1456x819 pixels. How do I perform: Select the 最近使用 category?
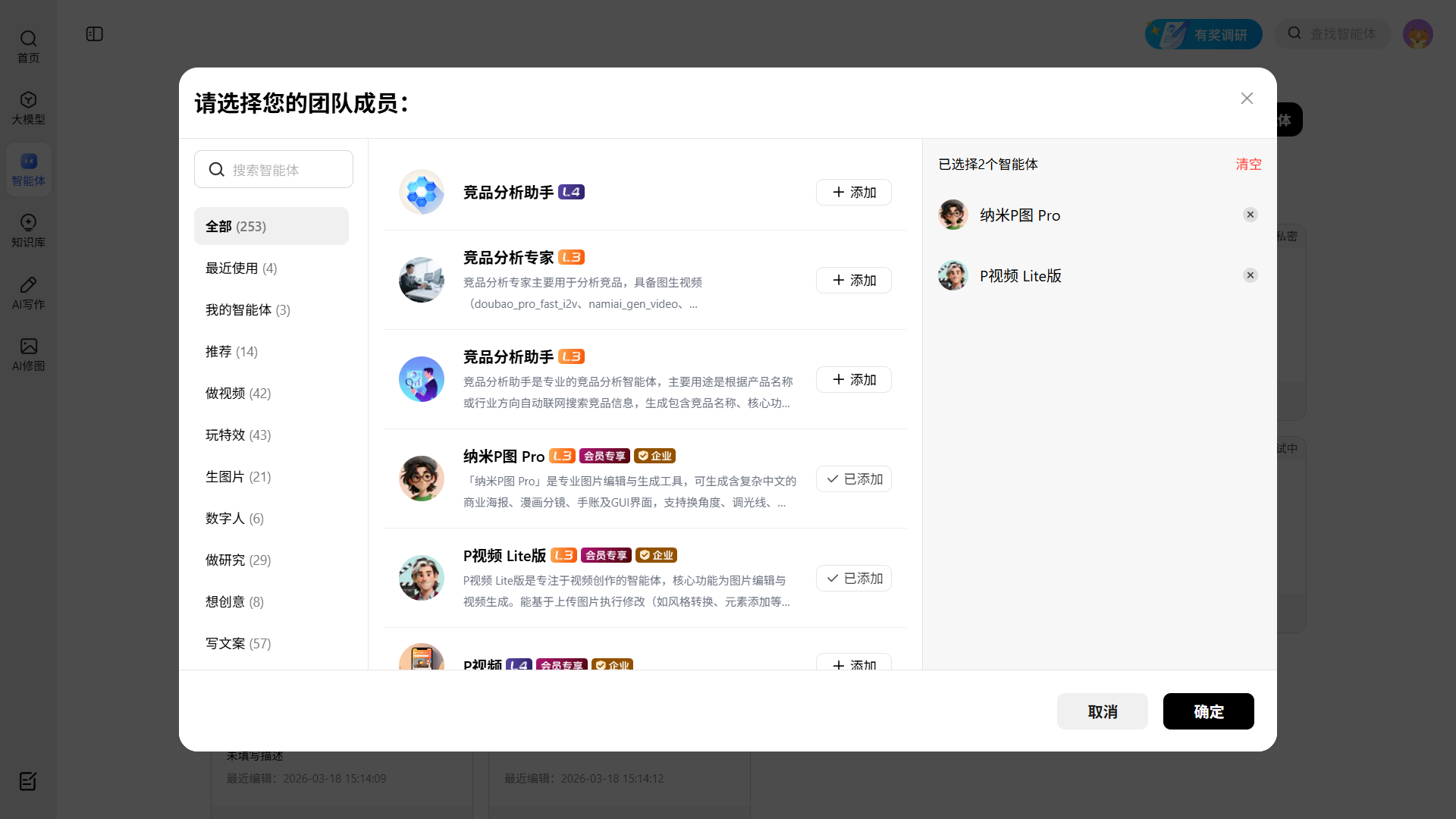coord(240,268)
